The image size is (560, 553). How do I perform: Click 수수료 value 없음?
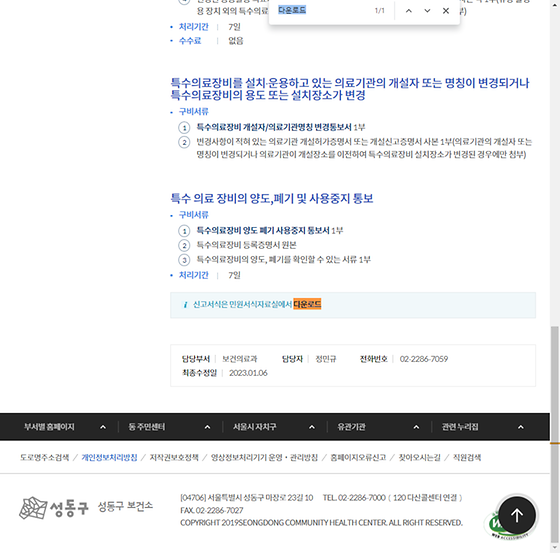click(236, 41)
